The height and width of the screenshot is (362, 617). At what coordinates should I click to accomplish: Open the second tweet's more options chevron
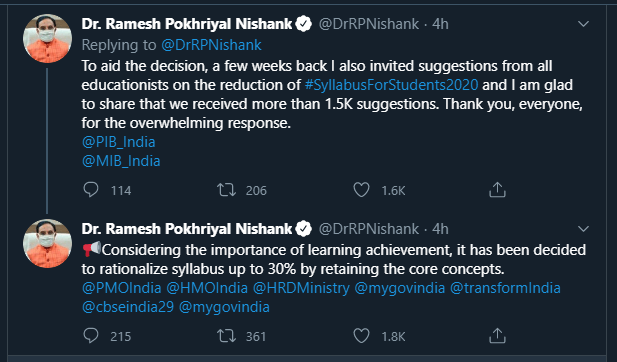coord(583,229)
